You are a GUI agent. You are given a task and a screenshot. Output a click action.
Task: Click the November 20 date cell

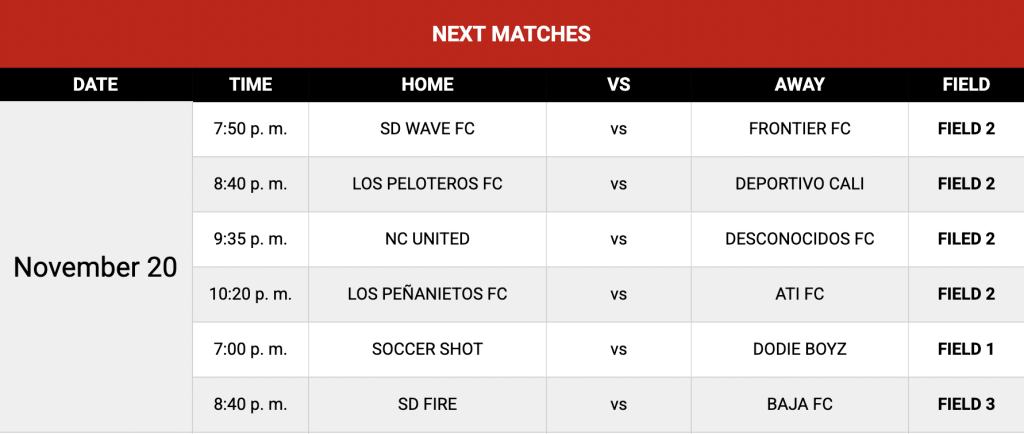pyautogui.click(x=96, y=267)
